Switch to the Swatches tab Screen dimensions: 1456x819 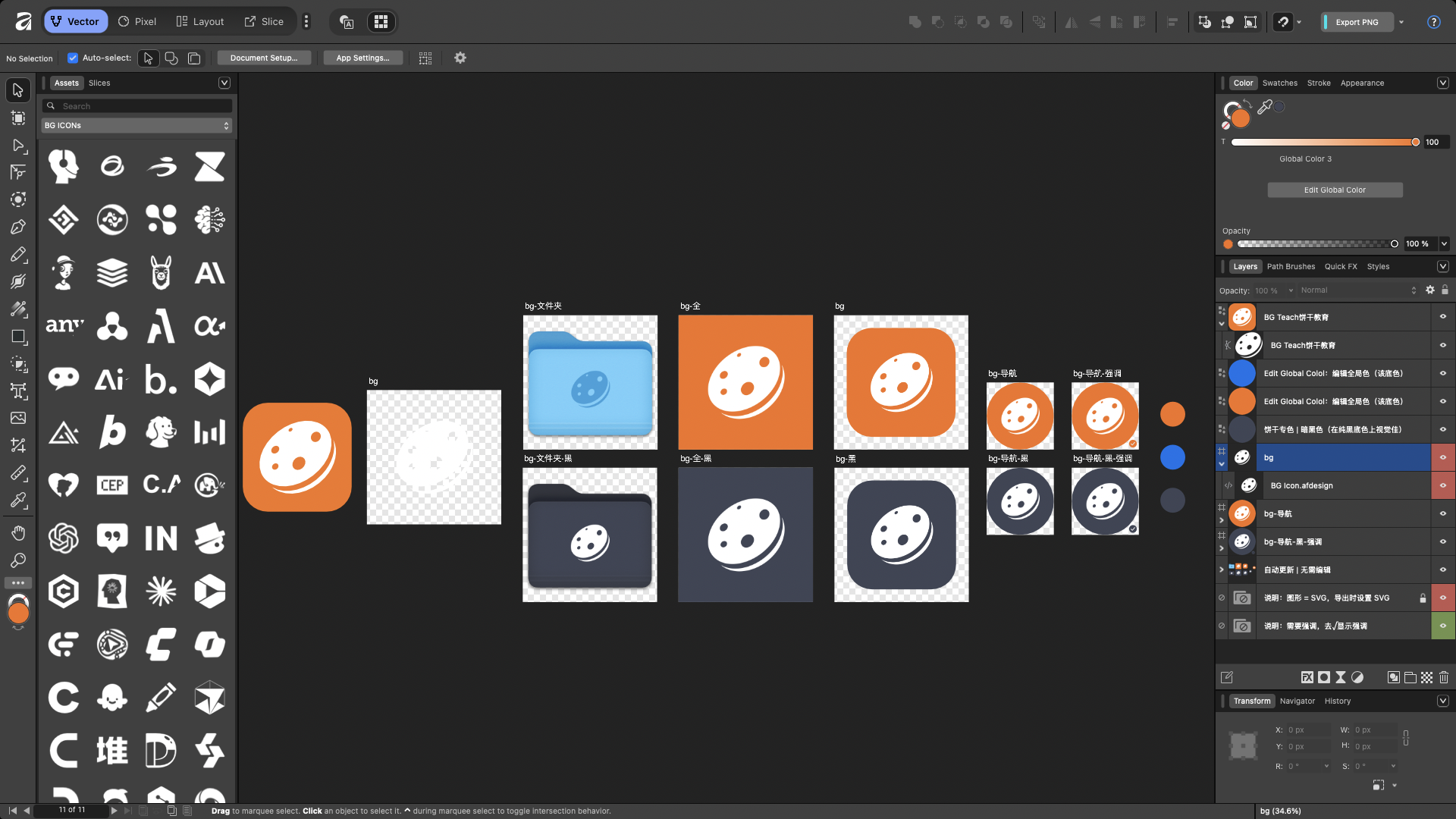coord(1279,83)
